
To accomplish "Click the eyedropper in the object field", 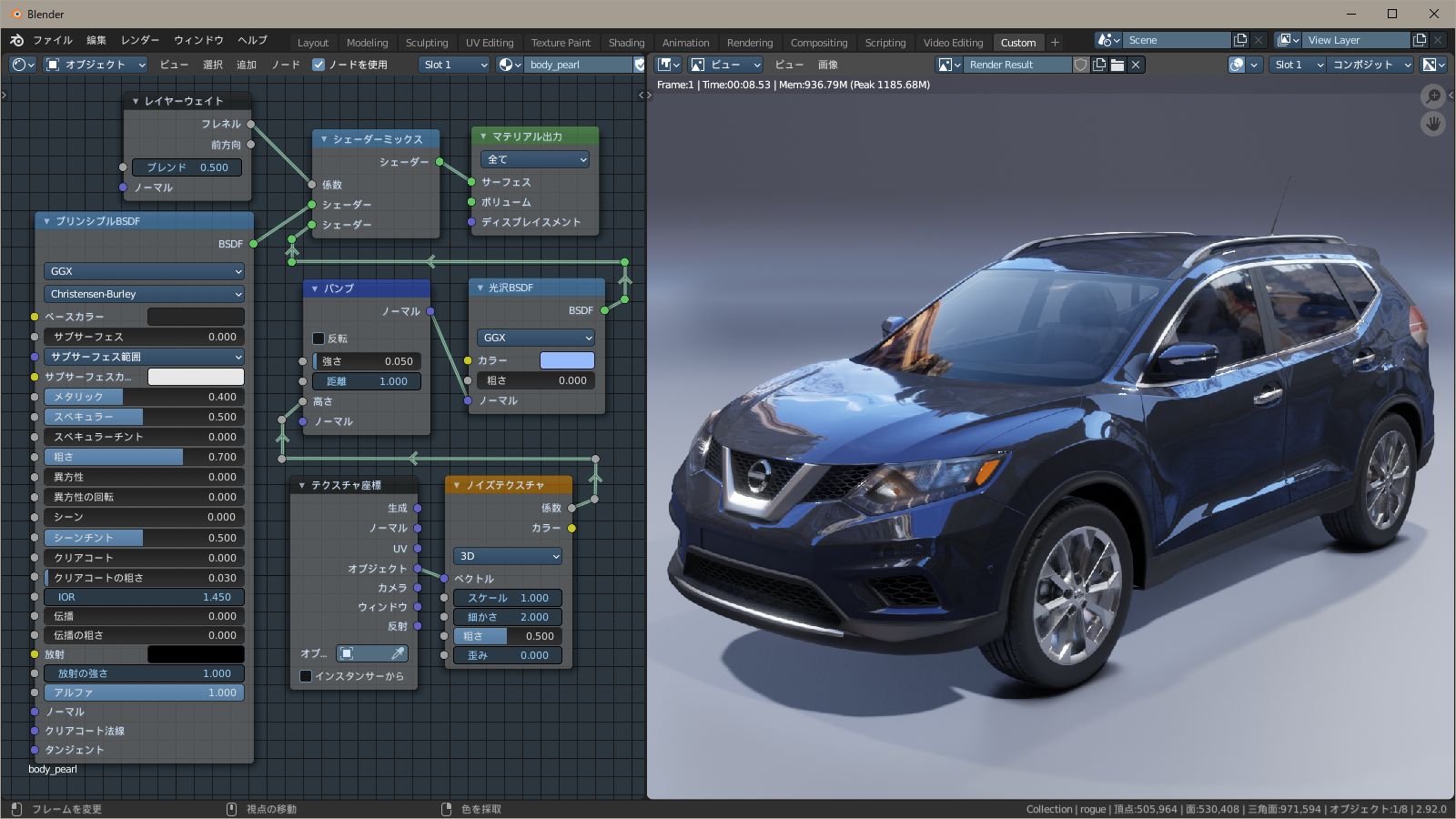I will 398,653.
